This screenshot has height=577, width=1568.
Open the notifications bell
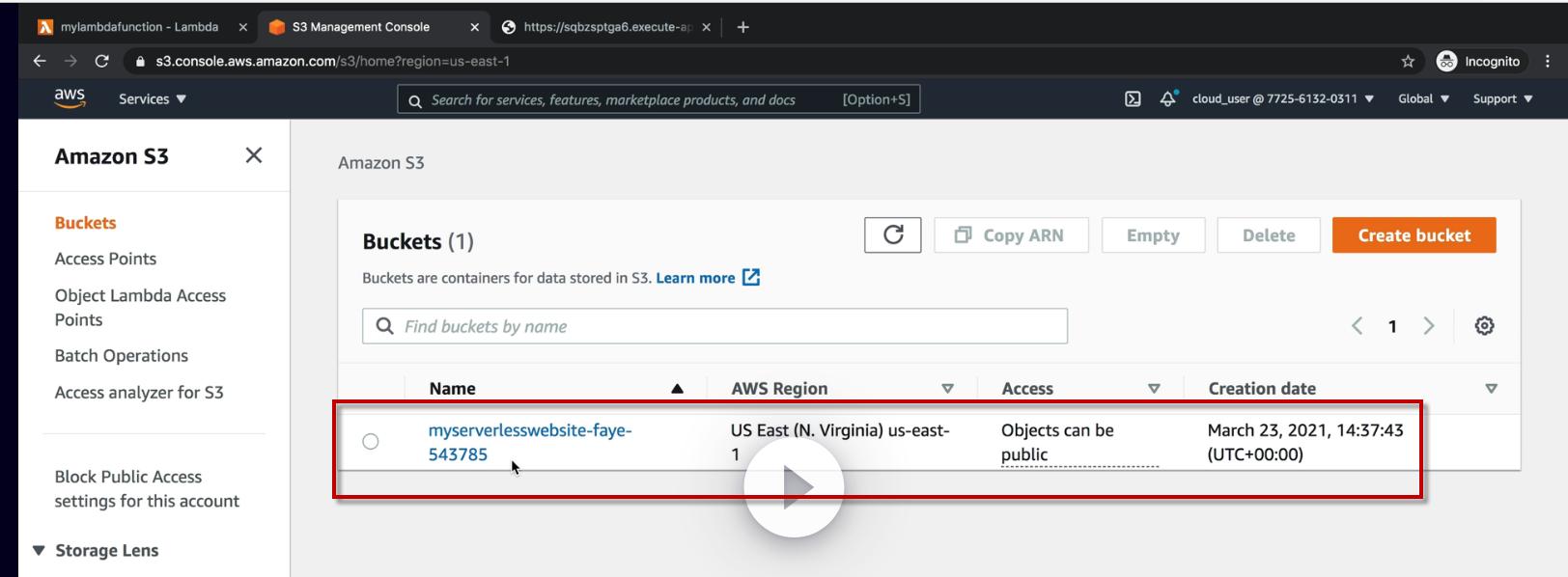click(x=1167, y=99)
